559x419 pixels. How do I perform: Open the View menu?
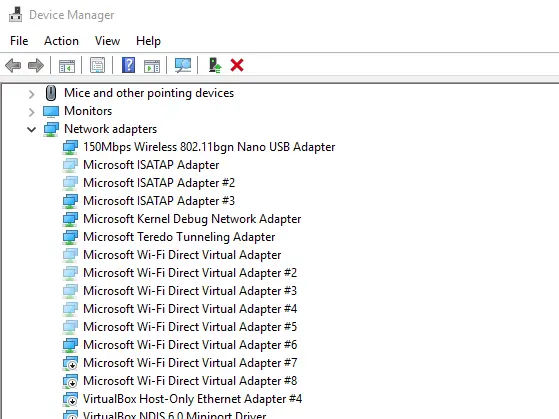107,41
